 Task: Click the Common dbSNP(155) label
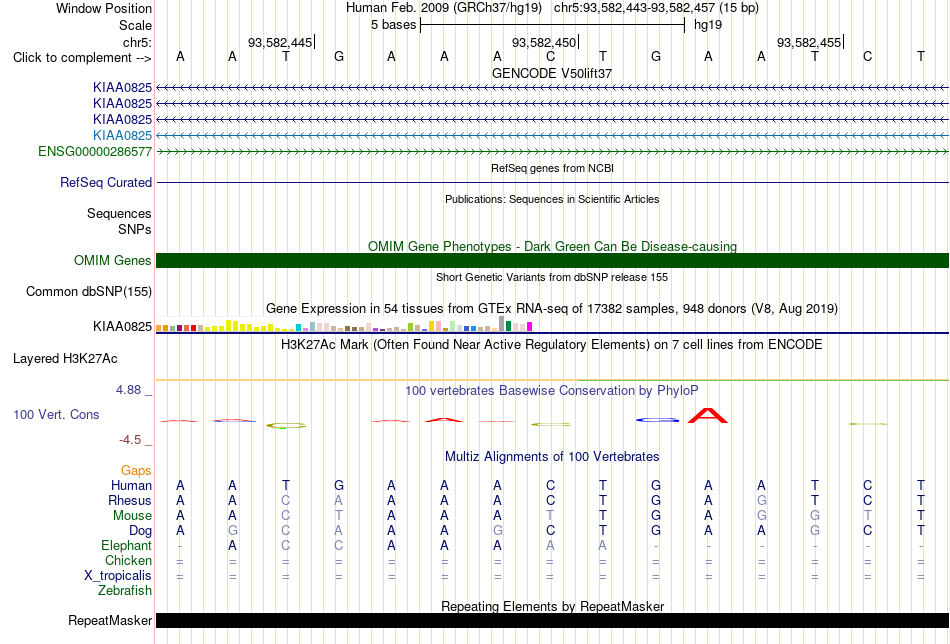89,291
